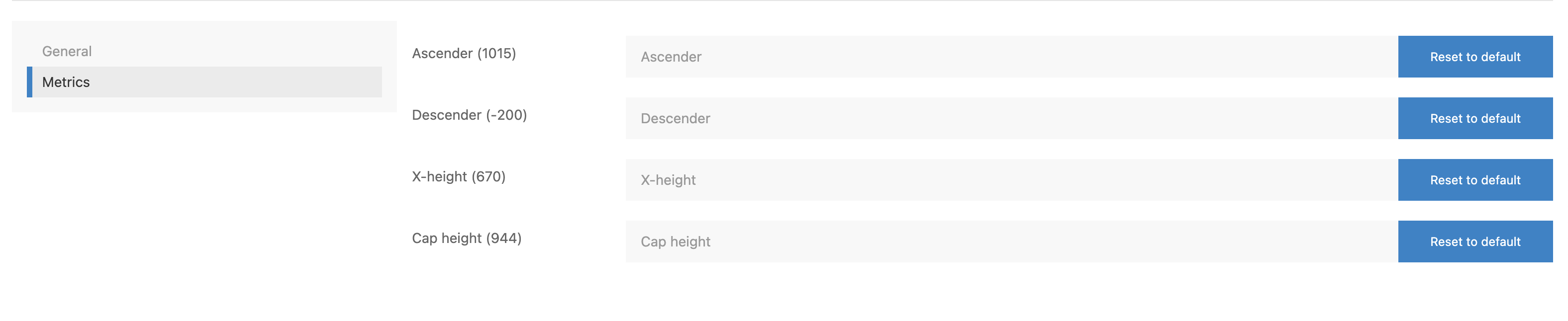Image resolution: width=1568 pixels, height=321 pixels.
Task: Click the X-height (670) label
Action: point(458,177)
